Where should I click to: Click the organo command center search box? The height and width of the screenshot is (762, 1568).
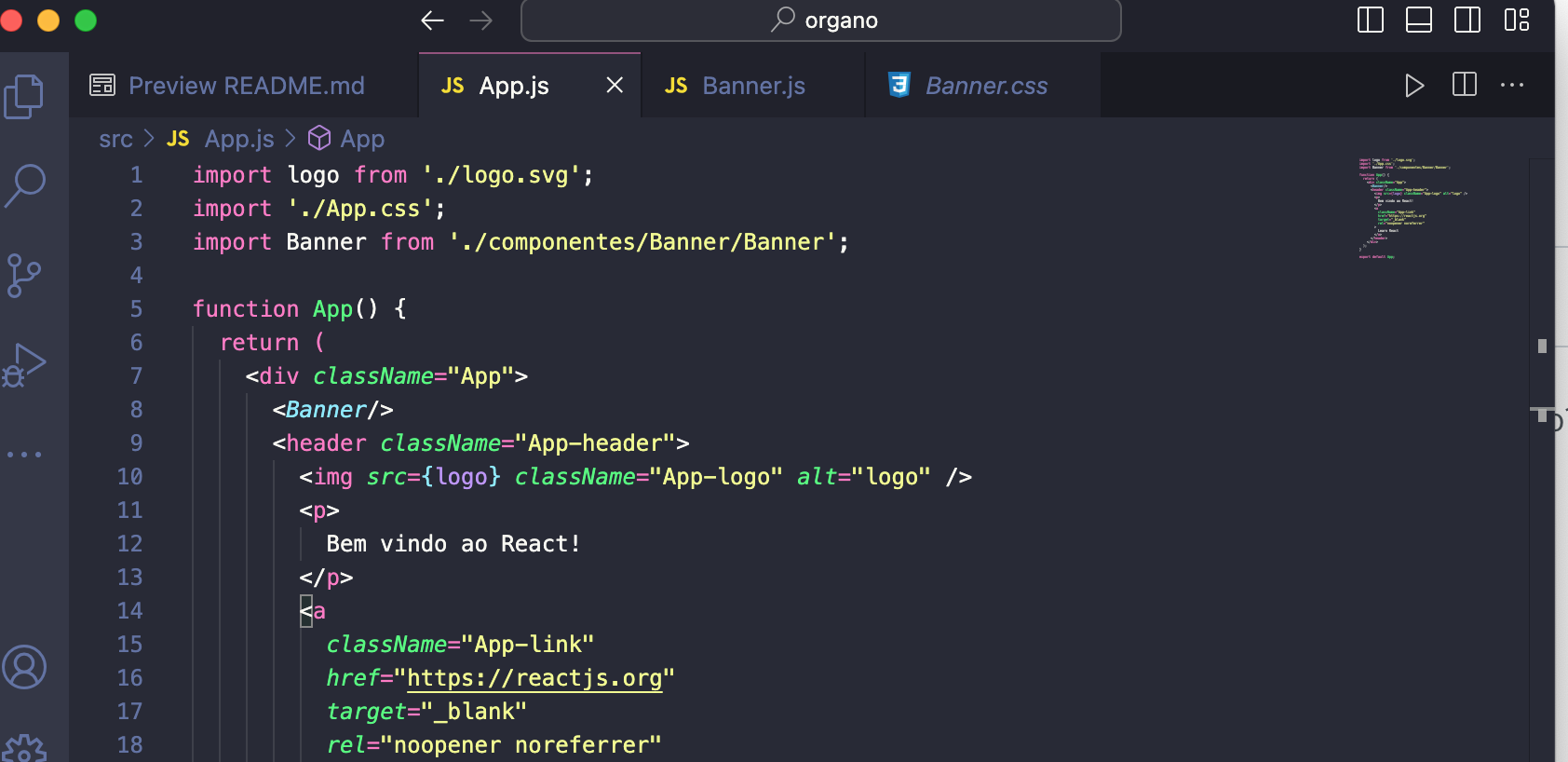pos(820,20)
